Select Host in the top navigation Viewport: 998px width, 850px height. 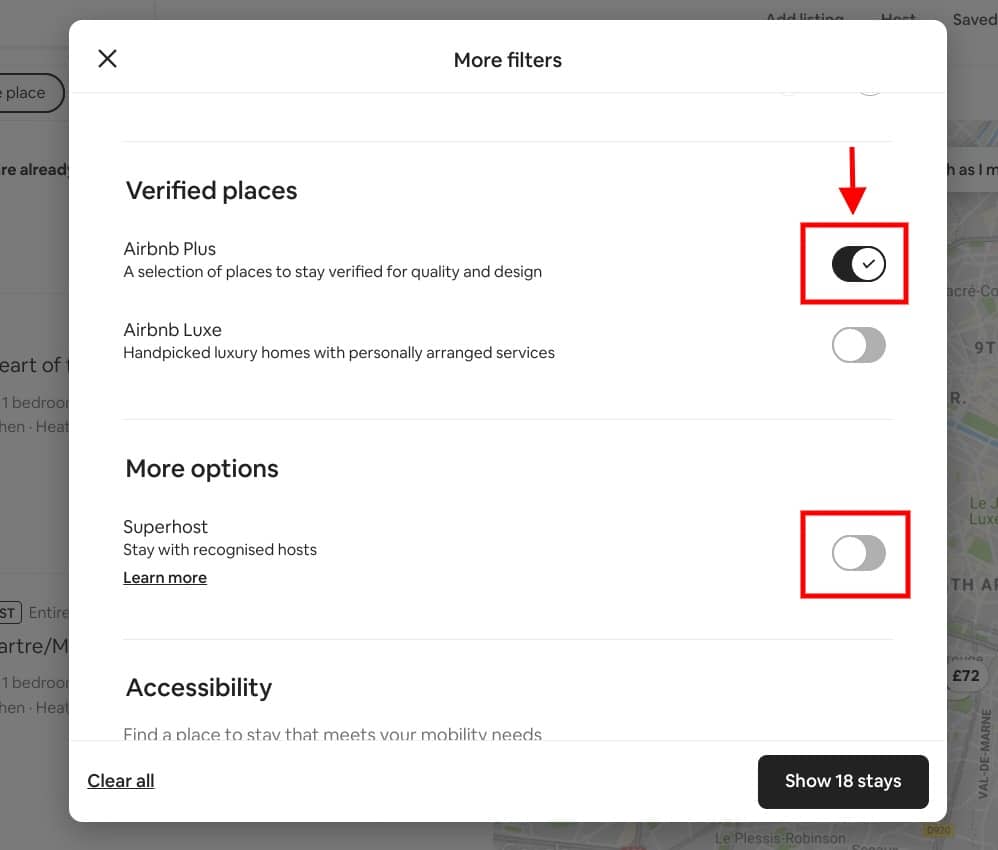pyautogui.click(x=897, y=18)
